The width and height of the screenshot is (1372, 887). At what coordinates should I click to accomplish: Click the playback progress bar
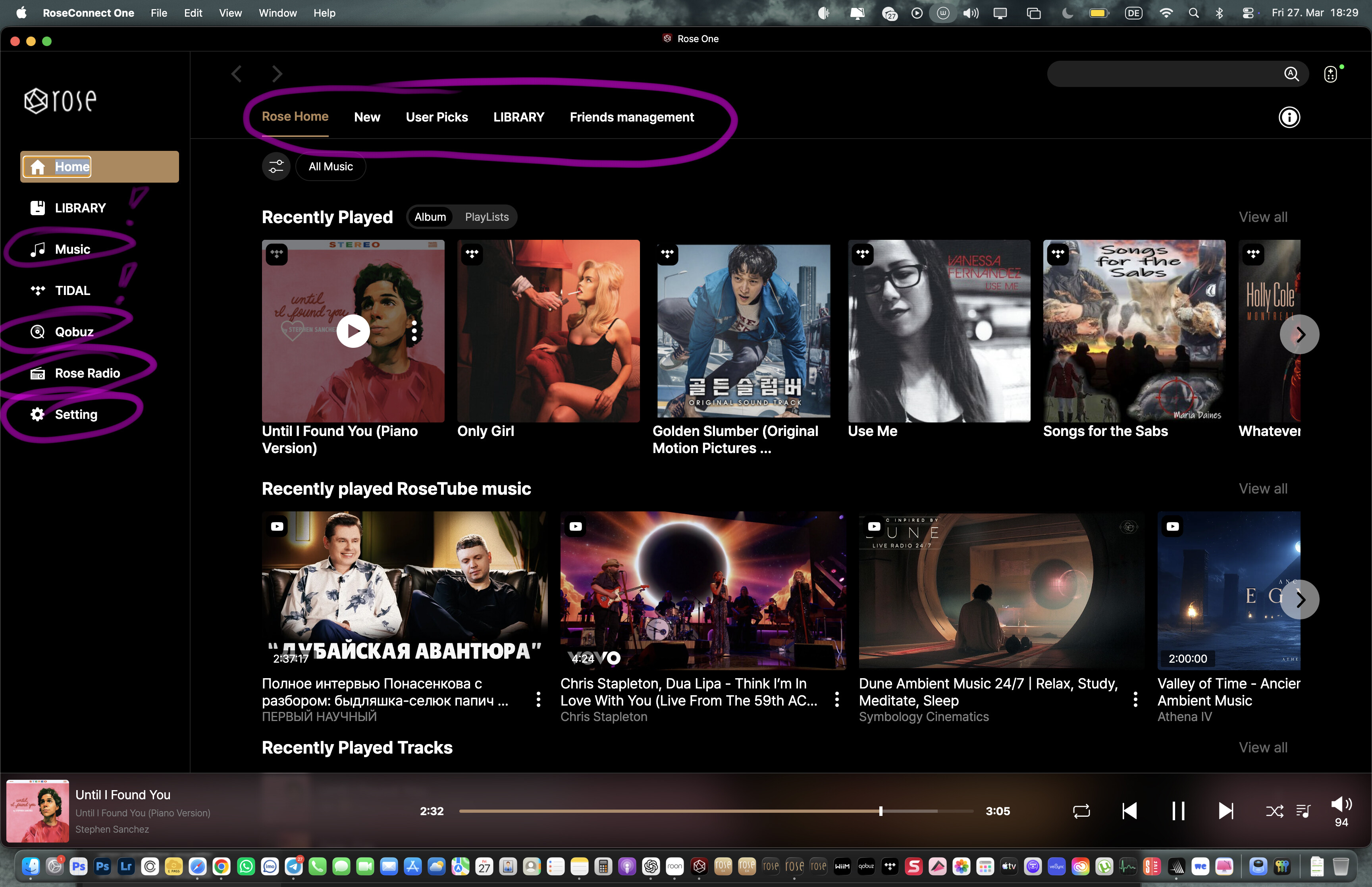(715, 811)
